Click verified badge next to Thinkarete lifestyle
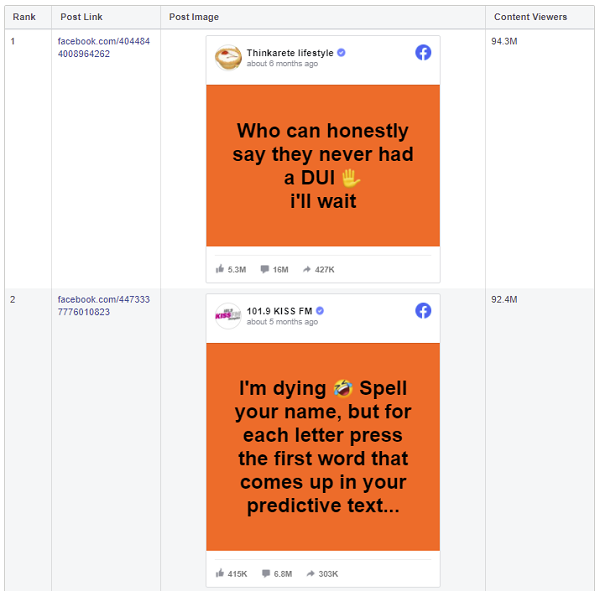 [x=341, y=52]
